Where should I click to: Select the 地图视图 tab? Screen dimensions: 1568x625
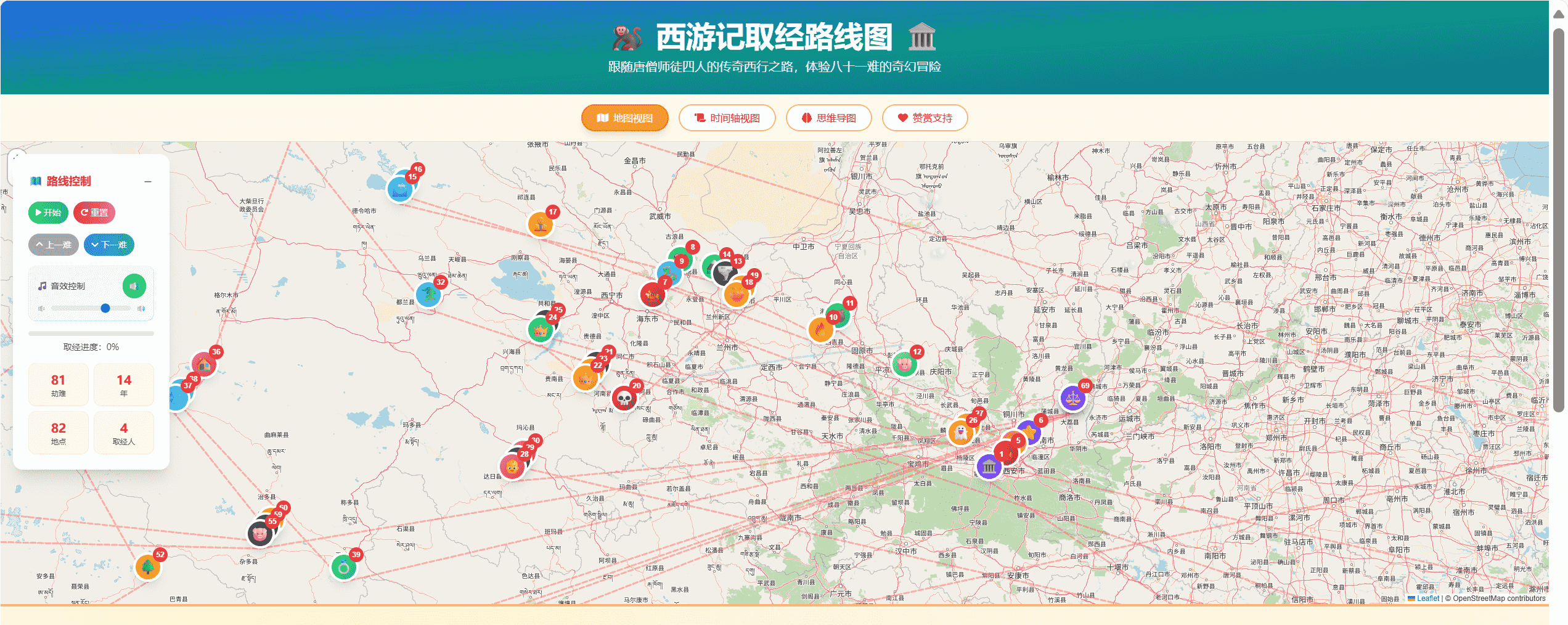624,118
